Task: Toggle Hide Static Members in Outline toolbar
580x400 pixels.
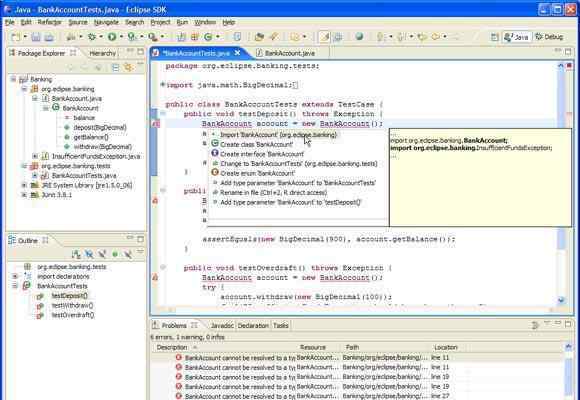Action: (102, 254)
